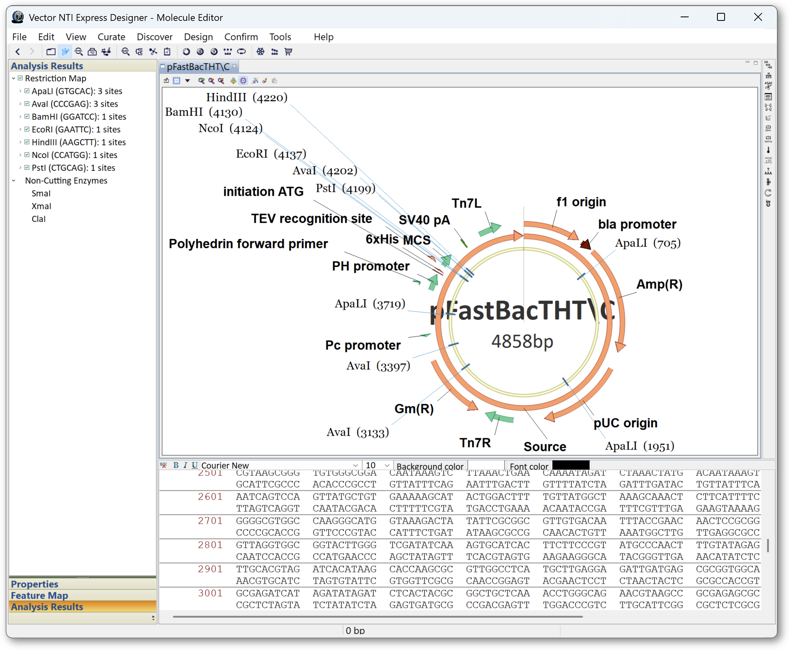The height and width of the screenshot is (650, 789).
Task: Toggle the PstI (CTGCAG) checkbox
Action: 27,168
